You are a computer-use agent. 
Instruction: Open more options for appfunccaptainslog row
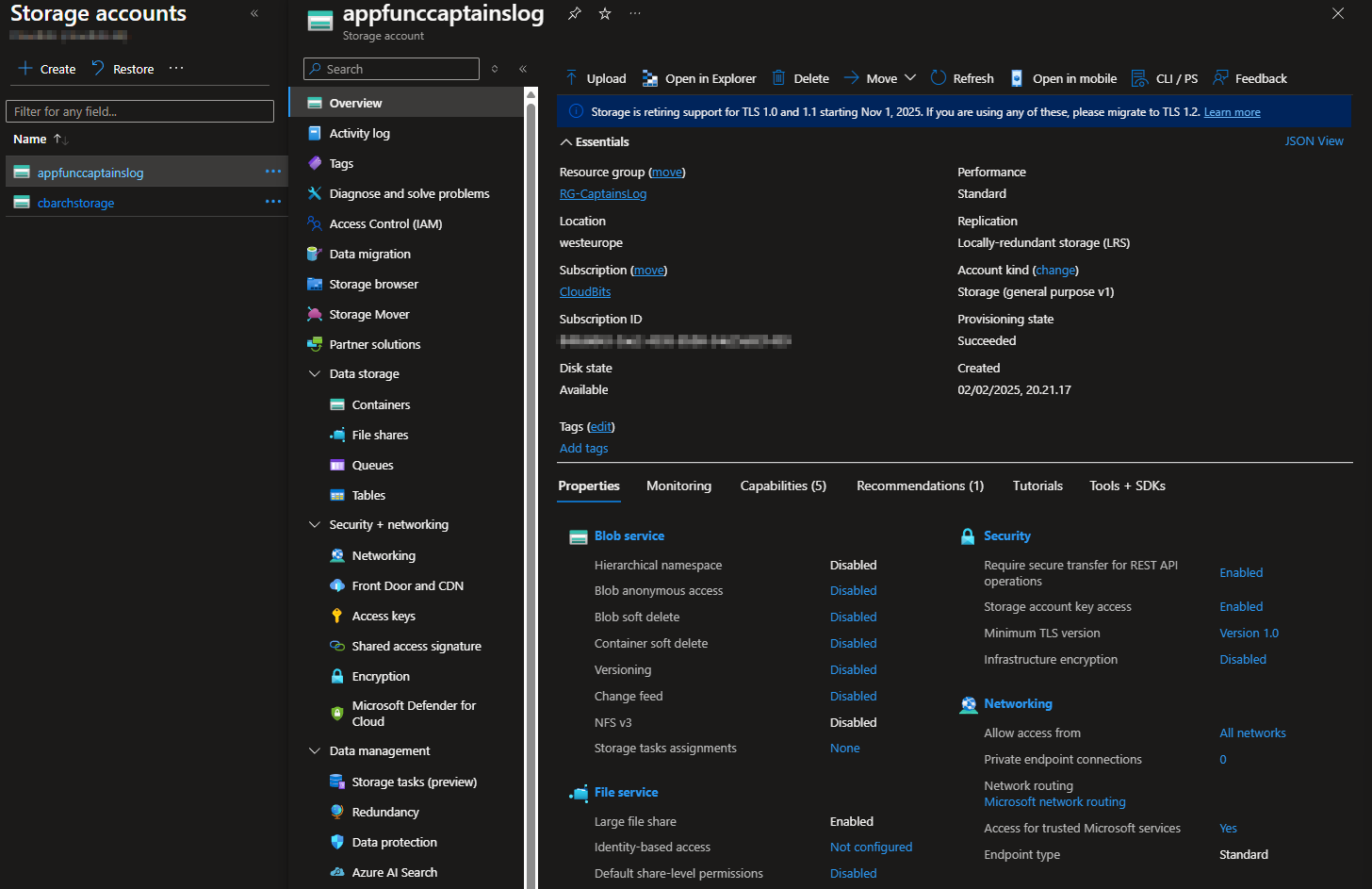[x=273, y=172]
